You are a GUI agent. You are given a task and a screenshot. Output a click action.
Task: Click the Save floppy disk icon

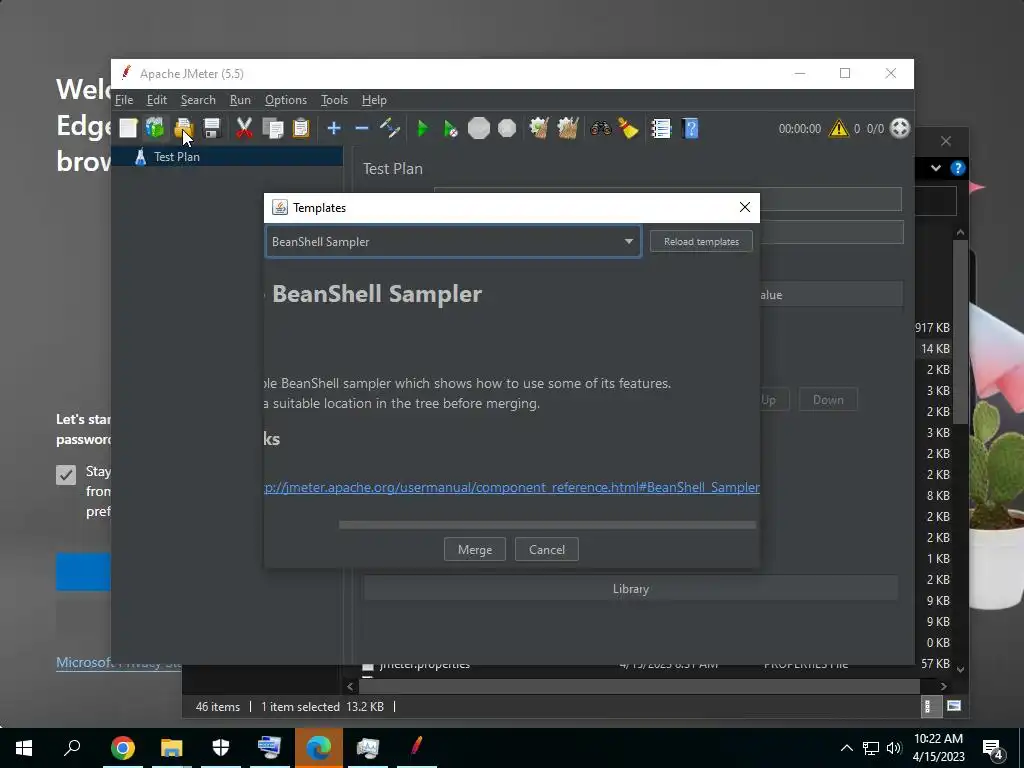(212, 128)
